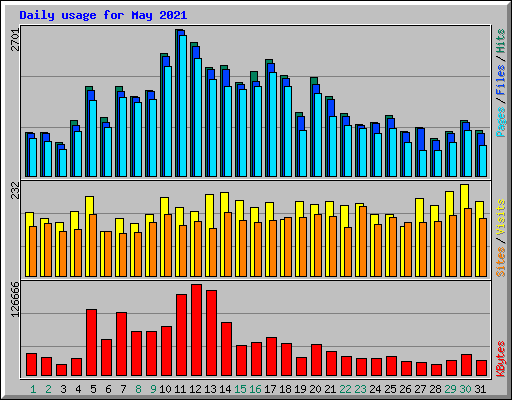Click day 7 on the x-axis
Image resolution: width=512 pixels, height=400 pixels.
click(123, 389)
